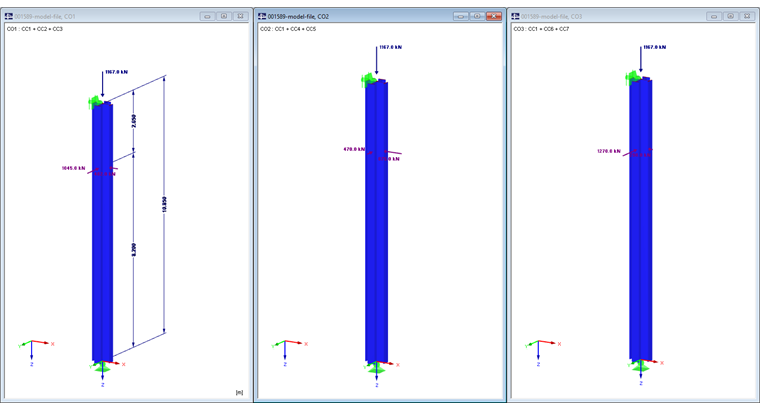
Task: Select the blue column member in CO3 window
Action: pyautogui.click(x=641, y=221)
